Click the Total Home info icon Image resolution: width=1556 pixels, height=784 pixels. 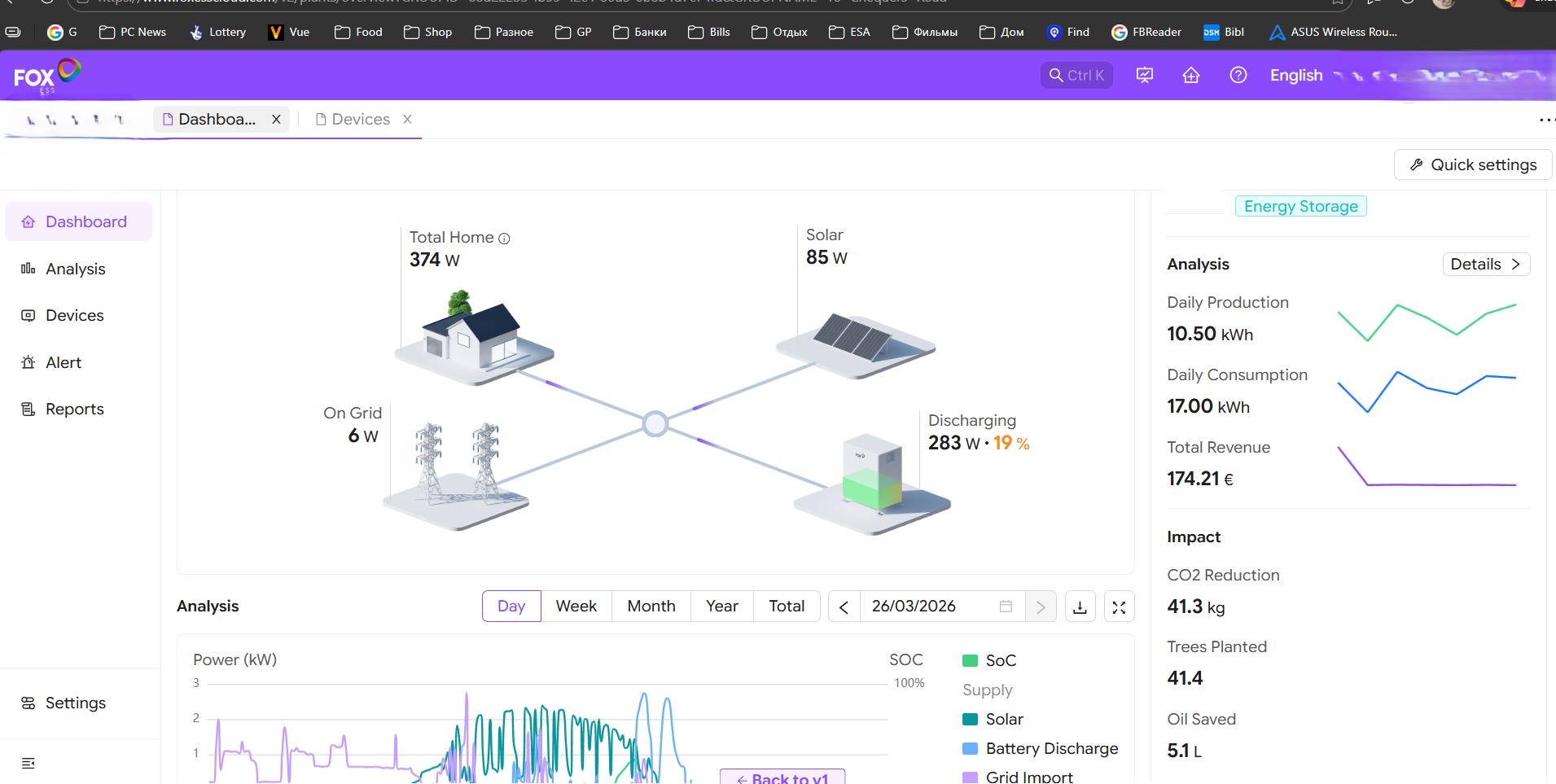click(x=504, y=239)
